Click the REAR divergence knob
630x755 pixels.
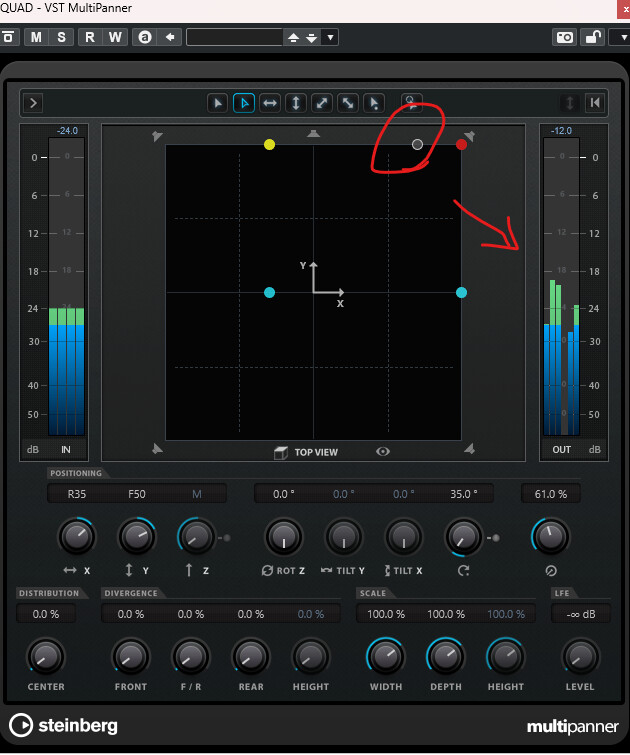(250, 657)
